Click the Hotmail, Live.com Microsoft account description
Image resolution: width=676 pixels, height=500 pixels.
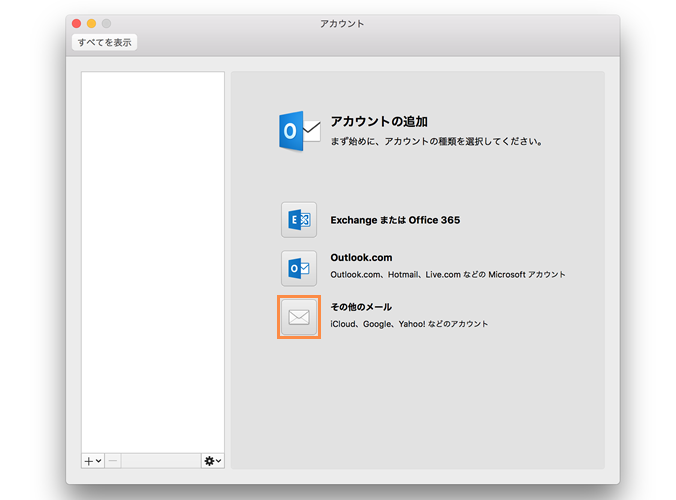coord(448,275)
